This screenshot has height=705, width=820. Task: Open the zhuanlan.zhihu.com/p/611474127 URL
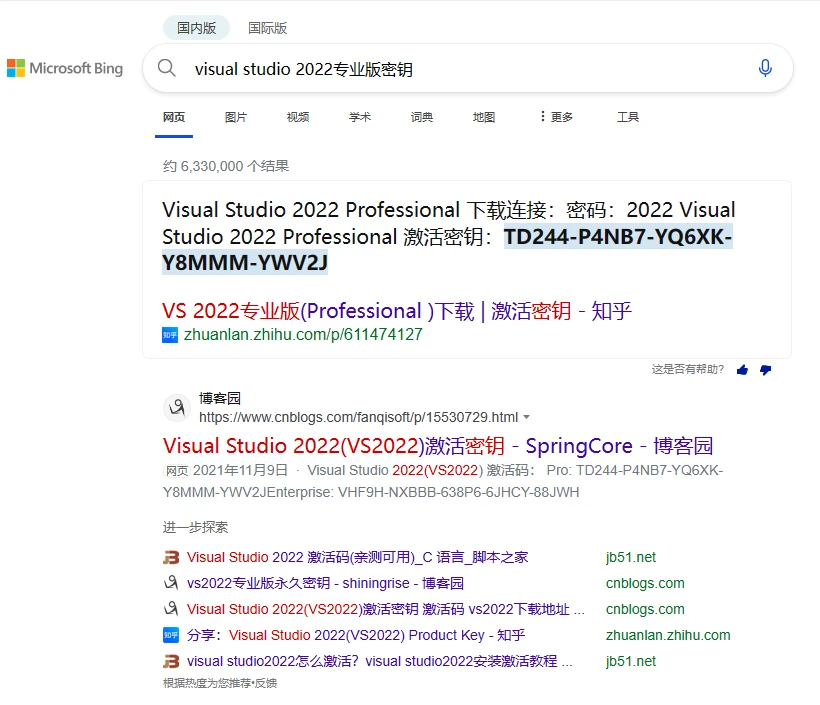303,335
